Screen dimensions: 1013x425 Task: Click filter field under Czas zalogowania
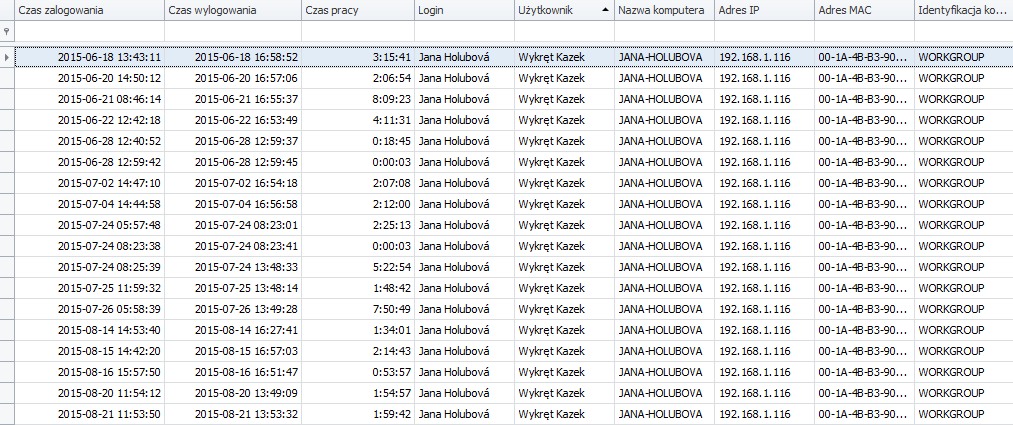coord(89,32)
